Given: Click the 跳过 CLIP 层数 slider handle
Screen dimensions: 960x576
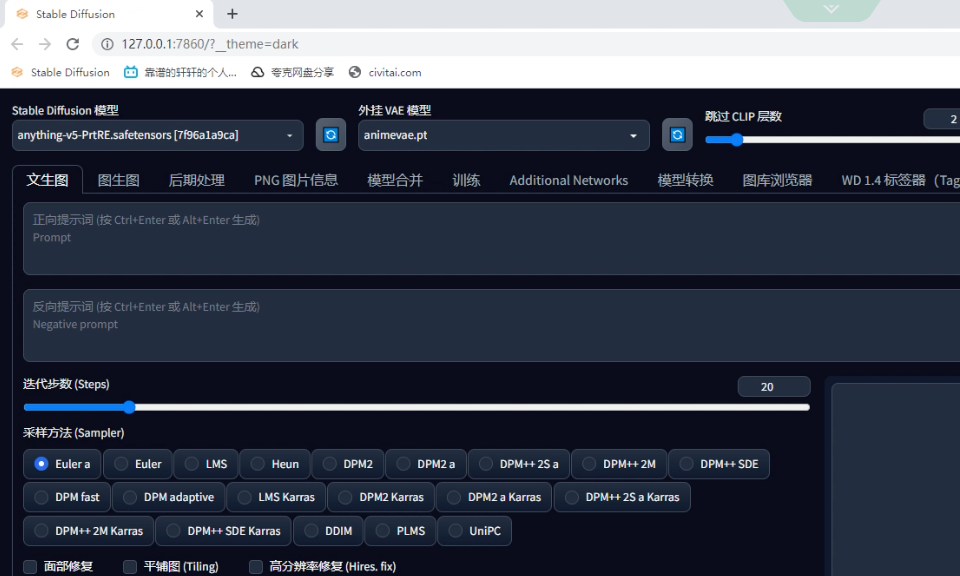Looking at the screenshot, I should (x=737, y=140).
